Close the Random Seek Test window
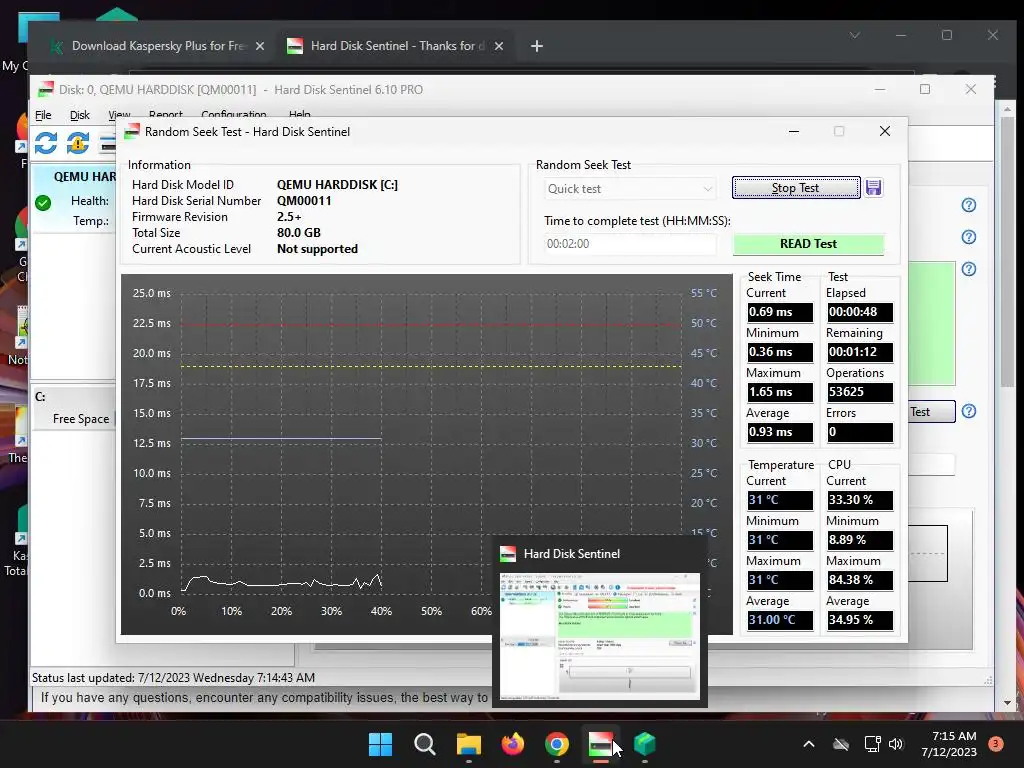The image size is (1024, 768). (885, 131)
